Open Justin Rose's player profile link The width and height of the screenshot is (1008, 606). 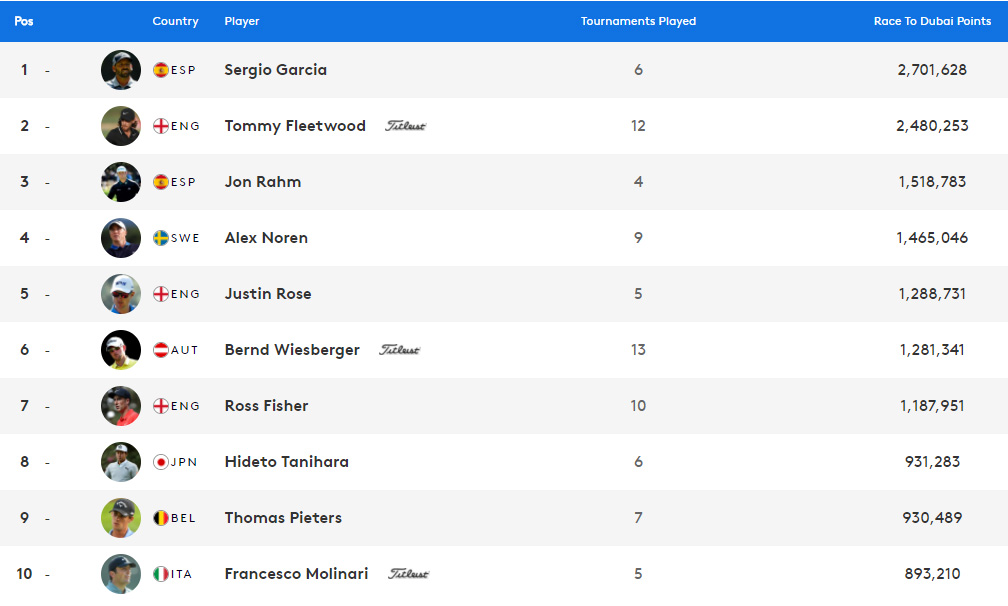click(268, 294)
